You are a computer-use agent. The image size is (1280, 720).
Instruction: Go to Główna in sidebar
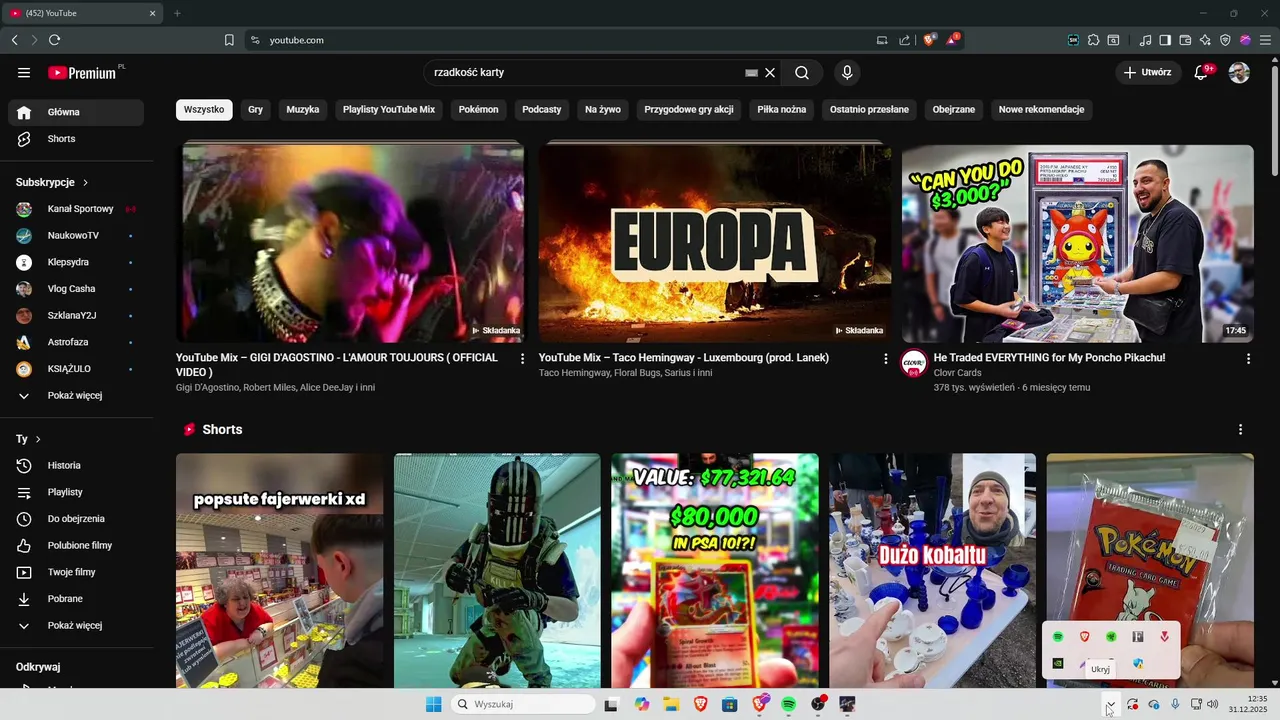(75, 112)
